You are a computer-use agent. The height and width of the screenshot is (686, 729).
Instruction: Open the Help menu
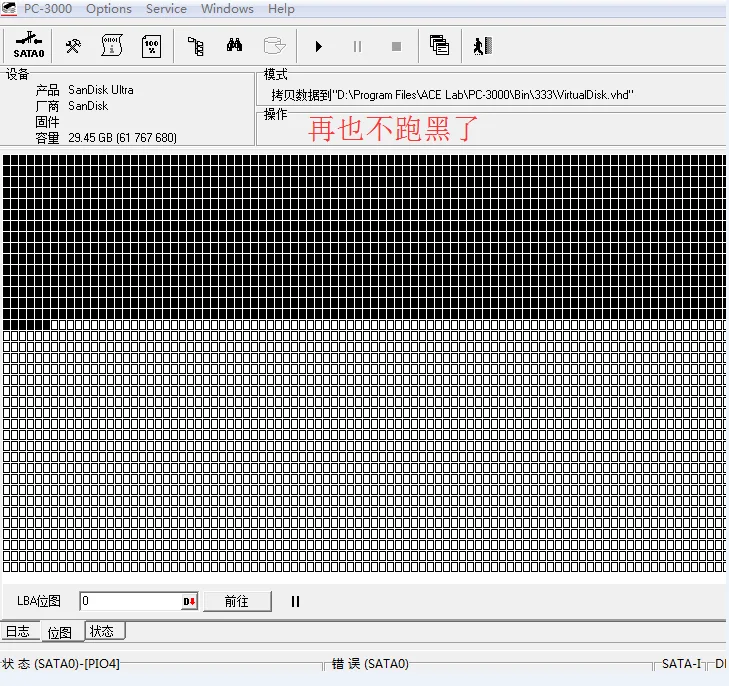281,9
